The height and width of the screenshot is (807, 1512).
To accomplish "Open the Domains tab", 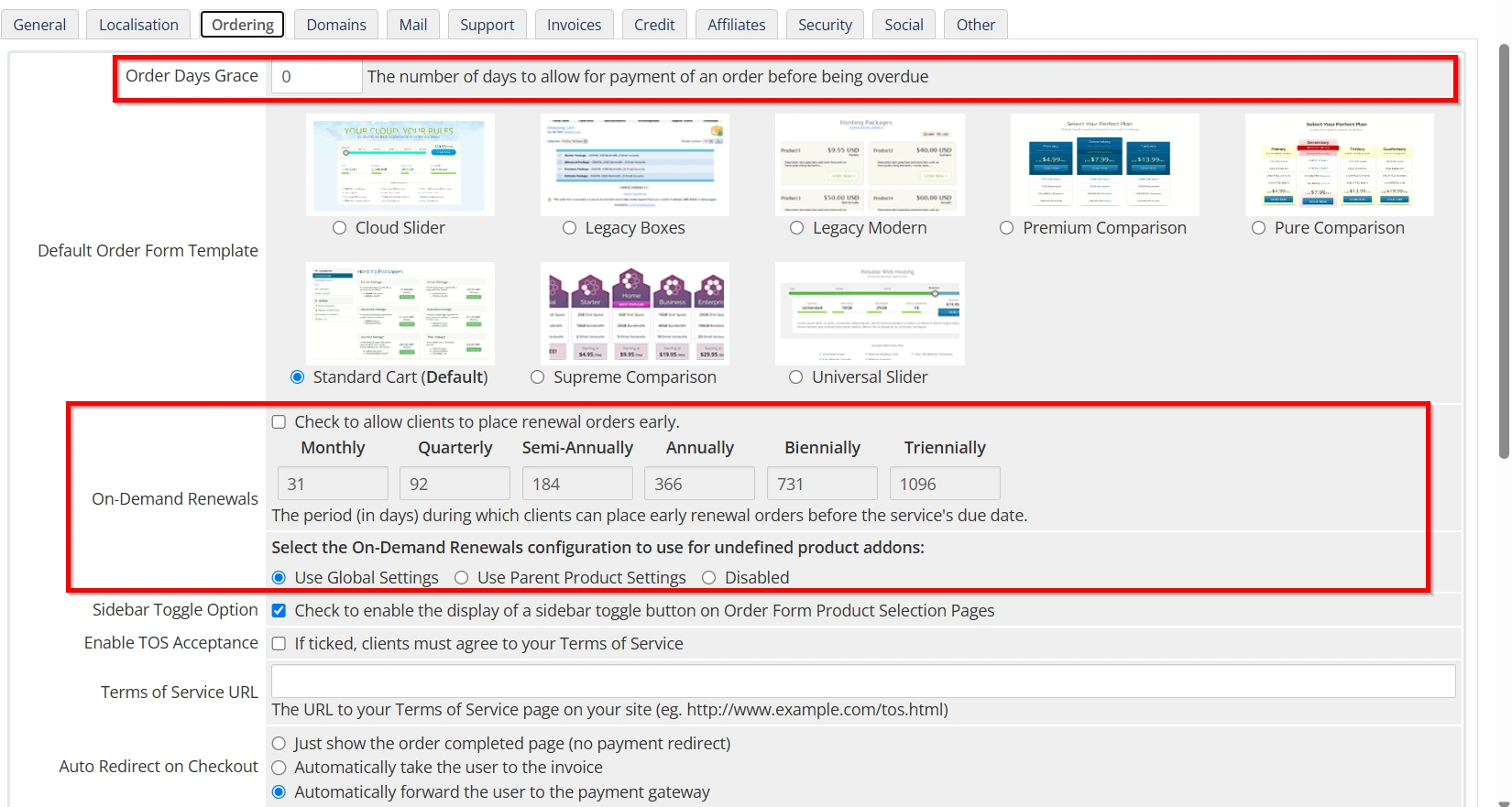I will point(336,25).
